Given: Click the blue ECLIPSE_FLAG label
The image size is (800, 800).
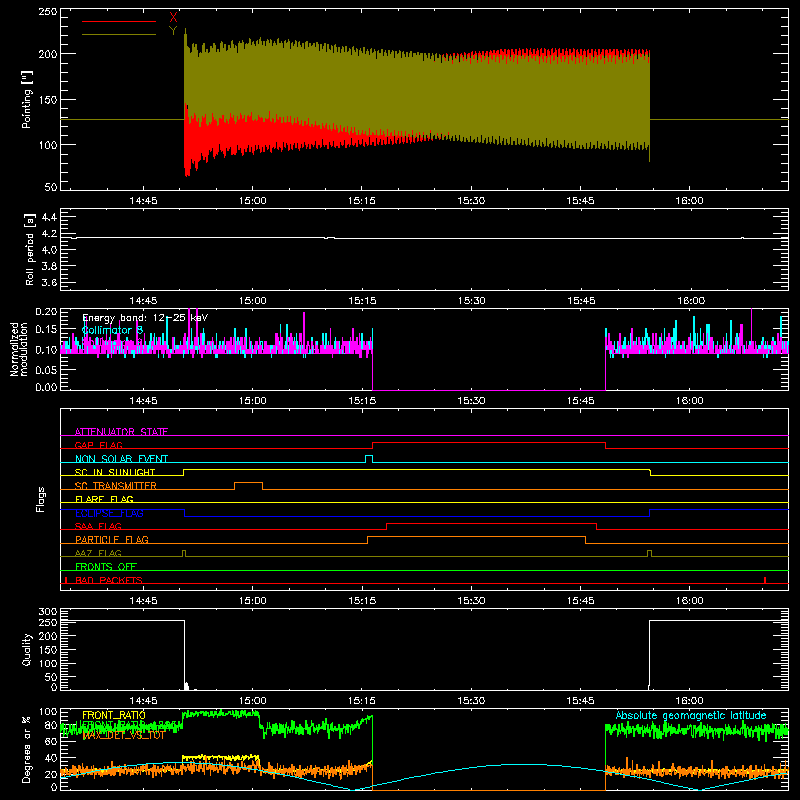Looking at the screenshot, I should tap(109, 513).
